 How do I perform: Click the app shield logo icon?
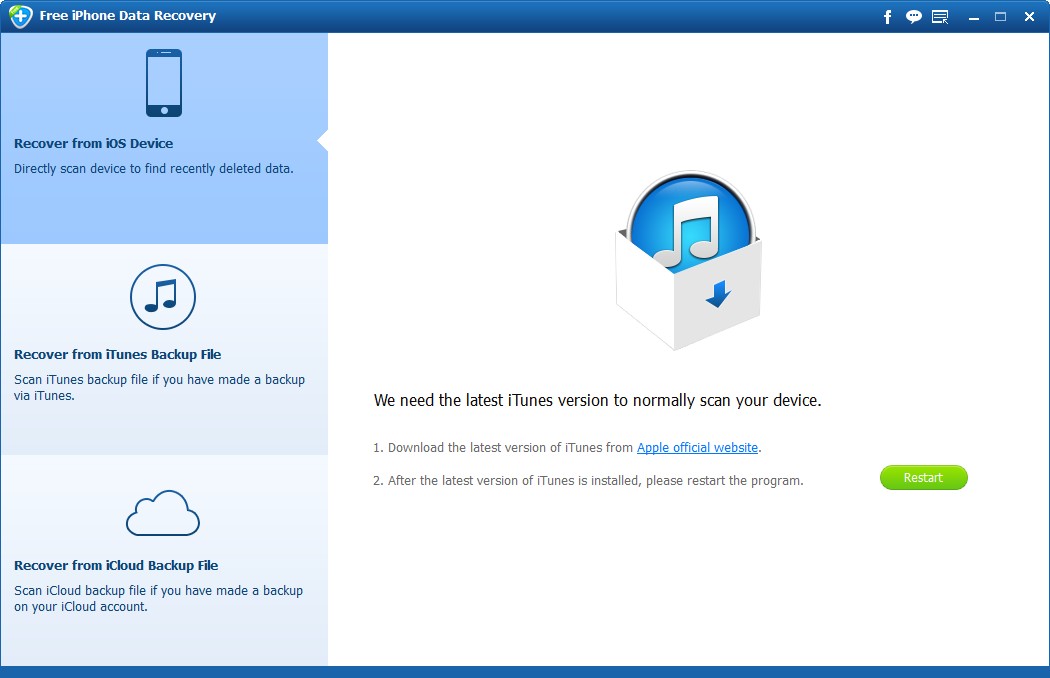pyautogui.click(x=21, y=16)
